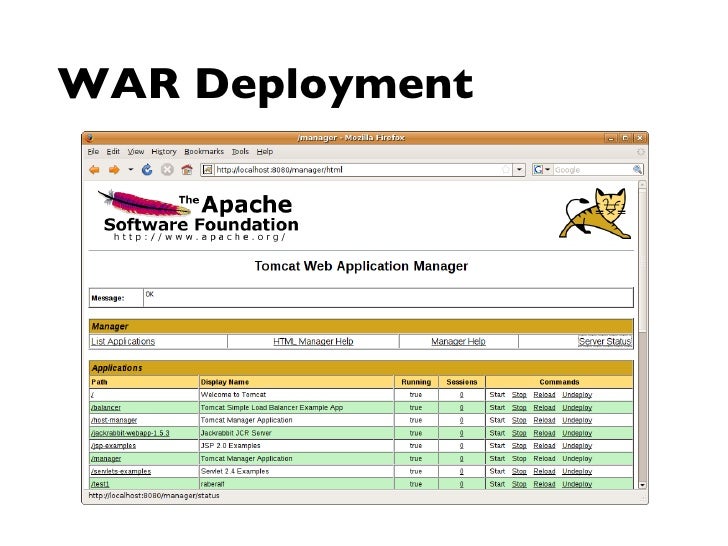Click sessions count for Jackrabbit JCR Server
This screenshot has height=546, width=728.
point(462,433)
